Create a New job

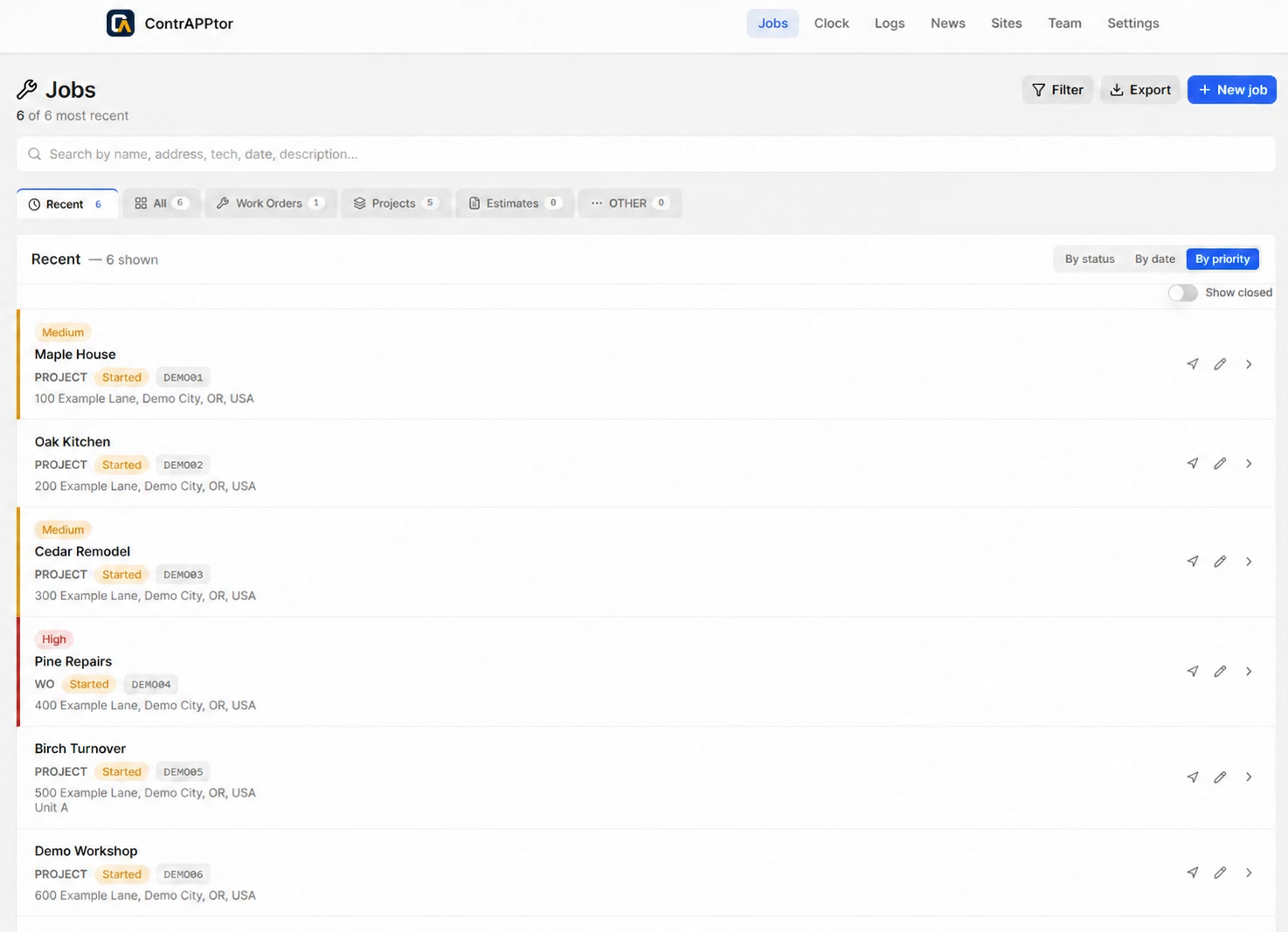[1231, 90]
